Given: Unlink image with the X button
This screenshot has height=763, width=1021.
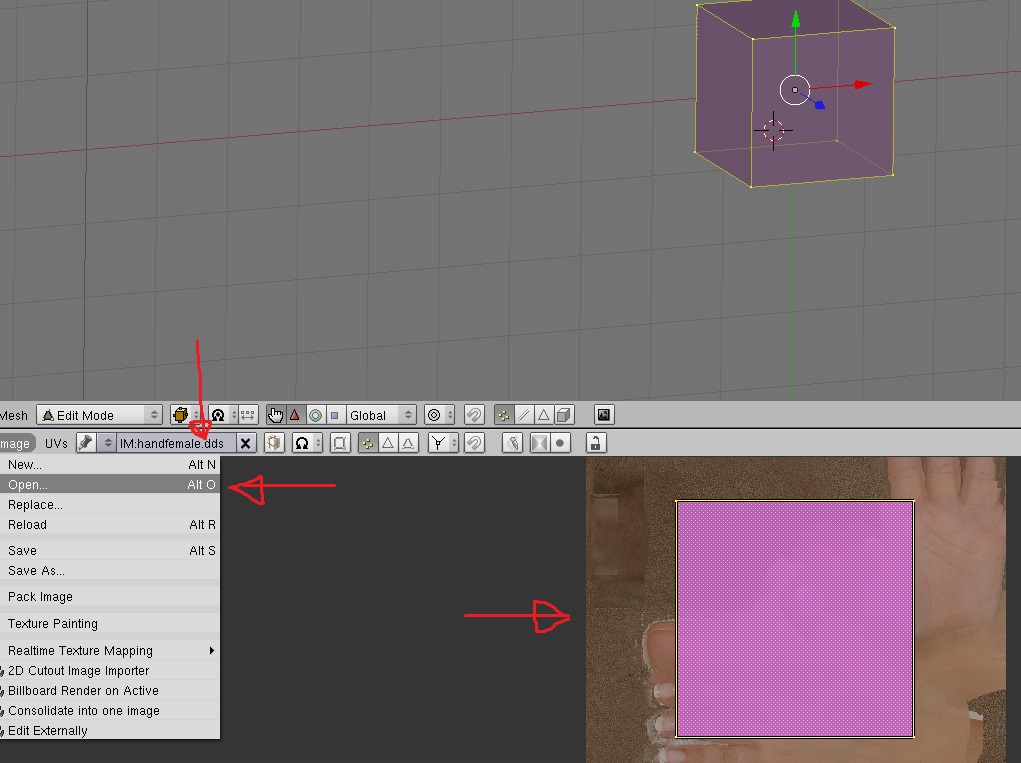Looking at the screenshot, I should click(245, 443).
